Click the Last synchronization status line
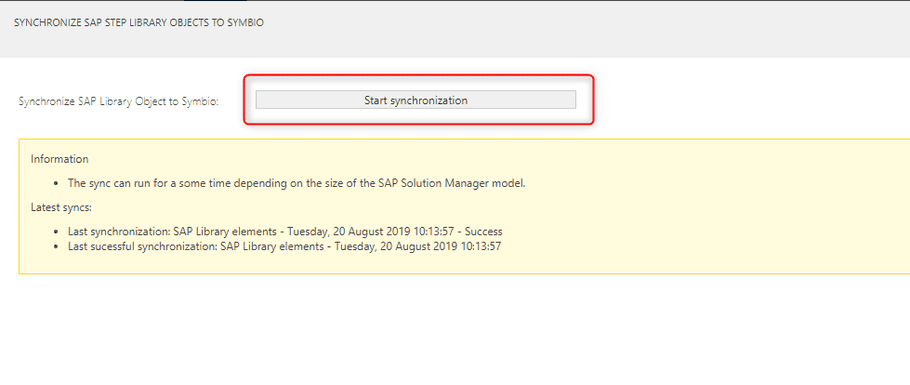 pyautogui.click(x=285, y=231)
